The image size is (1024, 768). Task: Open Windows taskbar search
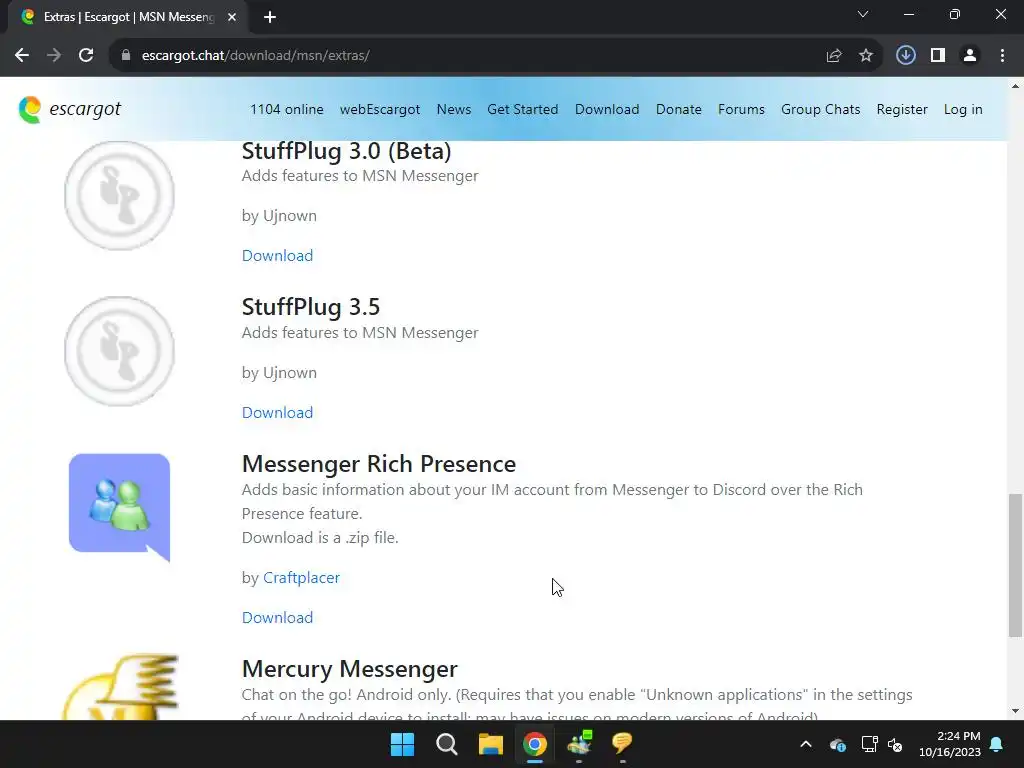click(447, 744)
